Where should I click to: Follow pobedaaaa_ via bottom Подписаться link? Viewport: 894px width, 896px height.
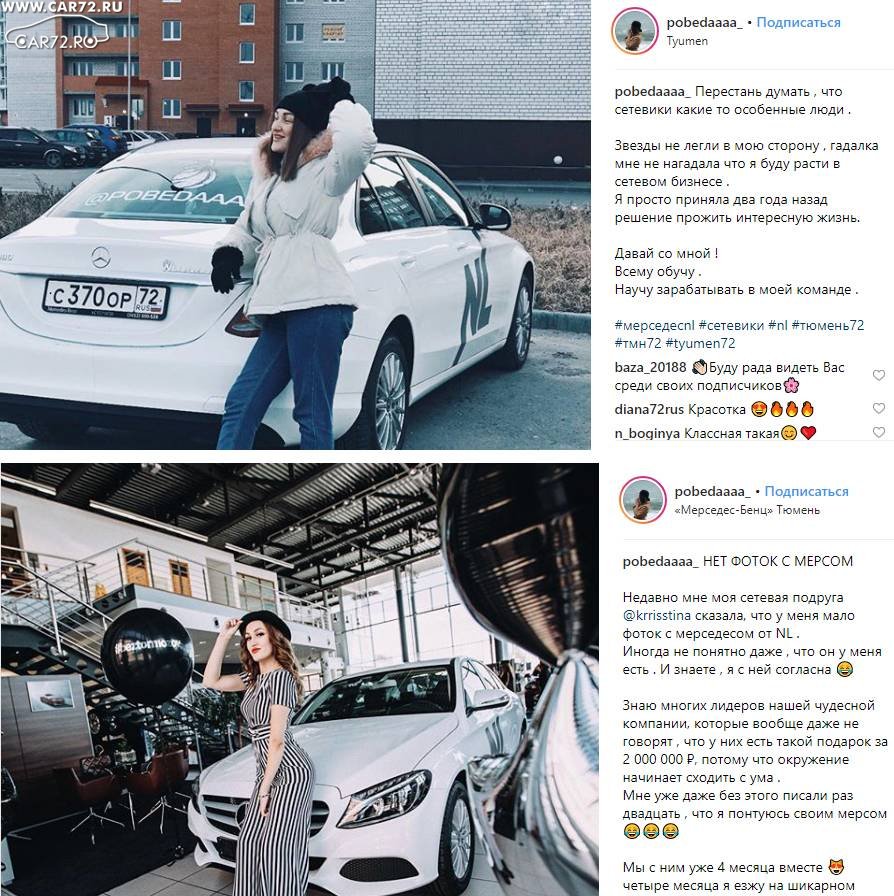coord(807,491)
